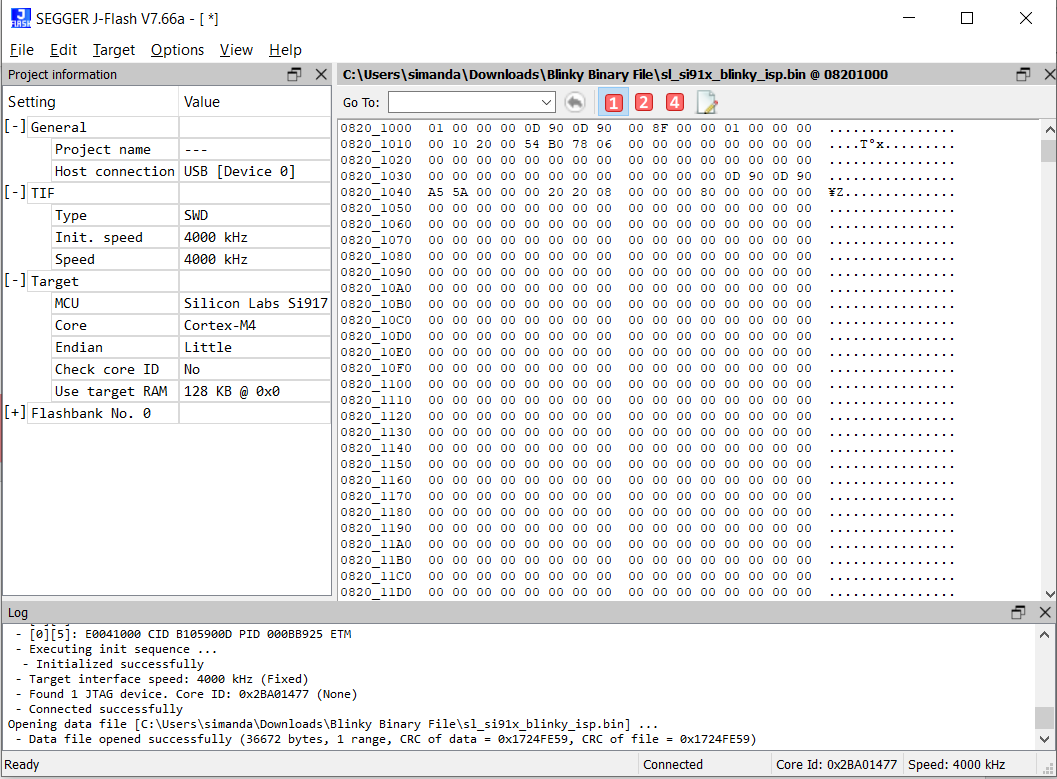
Task: Undock the Log panel
Action: point(1019,612)
